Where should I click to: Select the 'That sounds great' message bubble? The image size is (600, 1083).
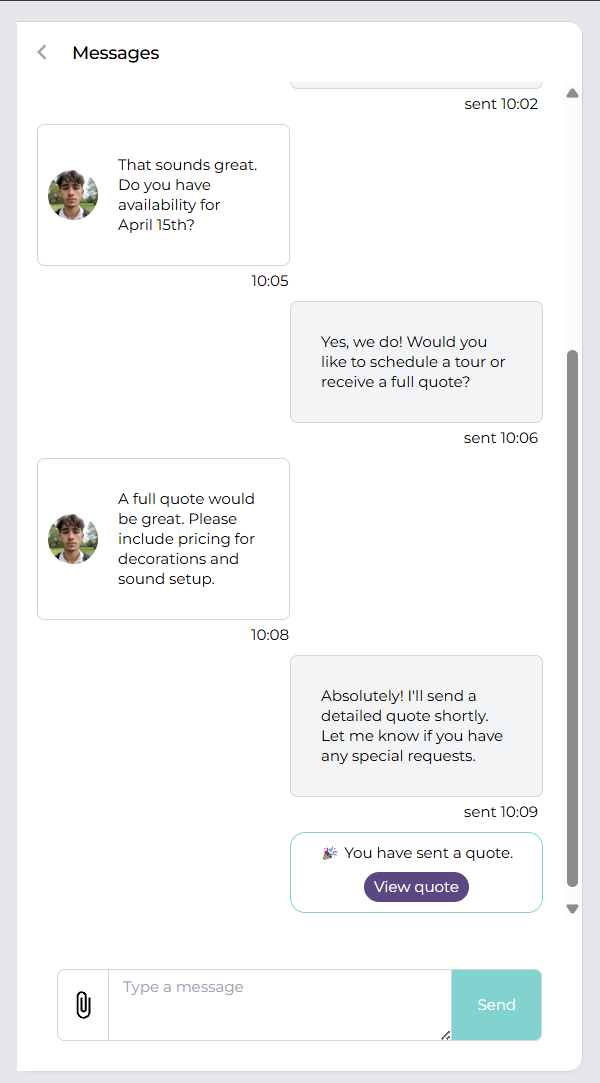coord(163,195)
